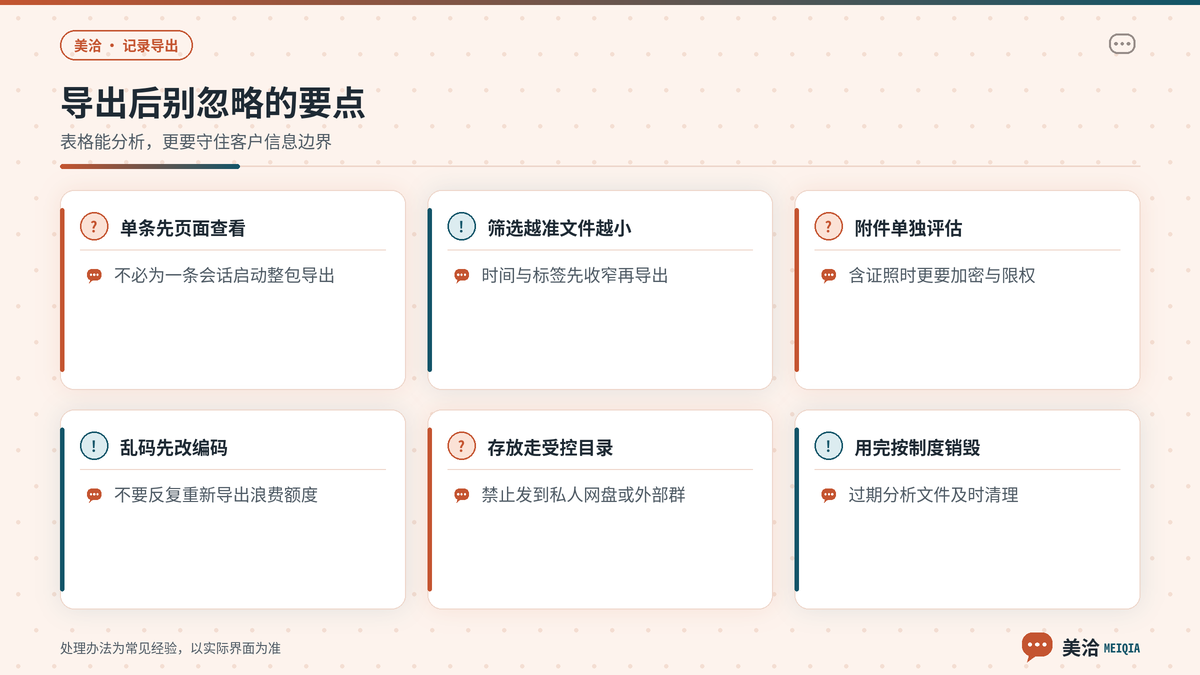1200x675 pixels.
Task: Click bubble icon before 过期分析文件及时清理
Action: pyautogui.click(x=828, y=495)
